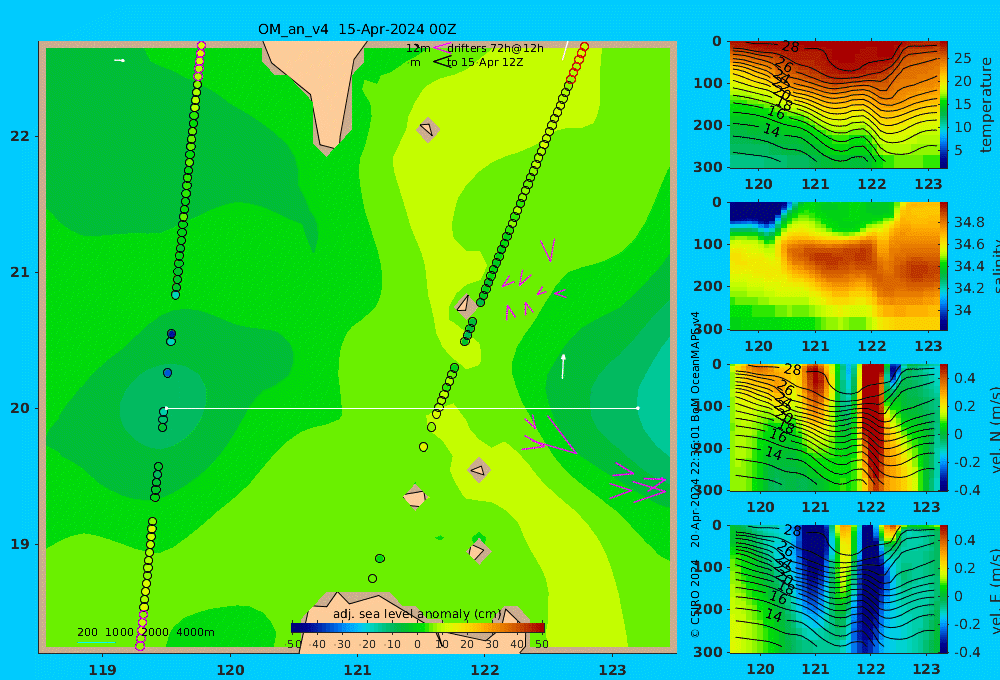Click the red circles atop the eastern track
1000x680 pixels.
point(577,63)
